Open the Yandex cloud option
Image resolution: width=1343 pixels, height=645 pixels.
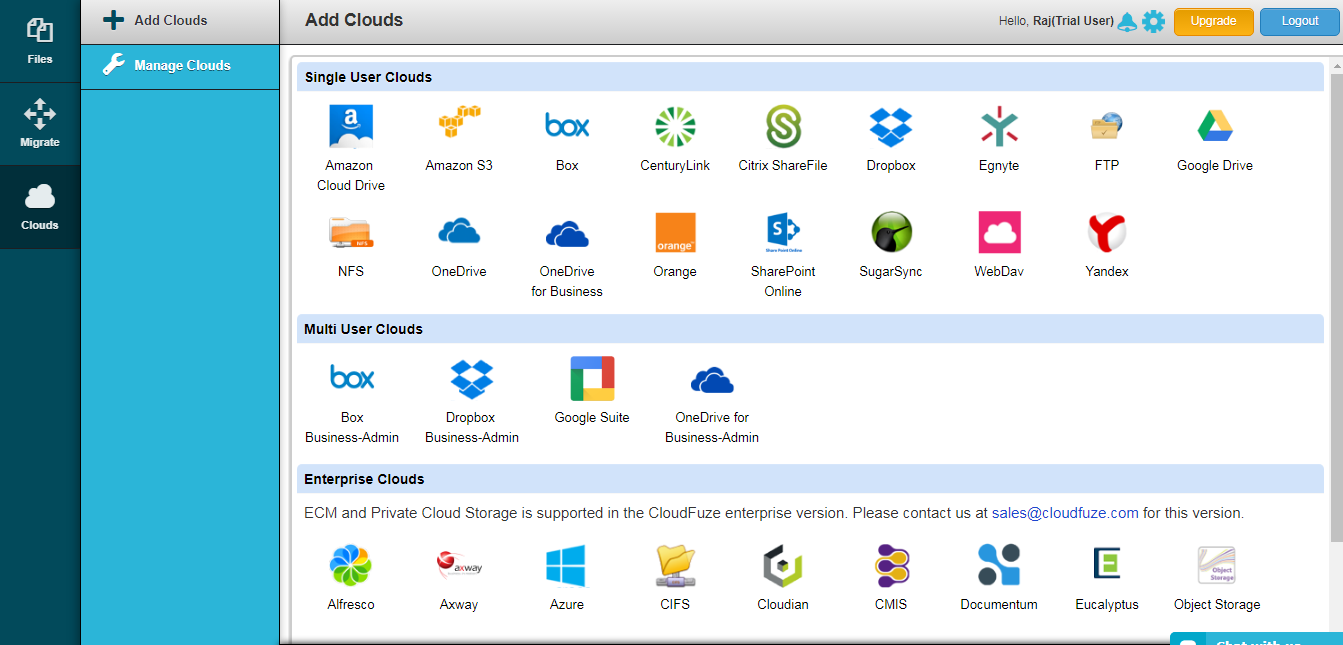1107,232
